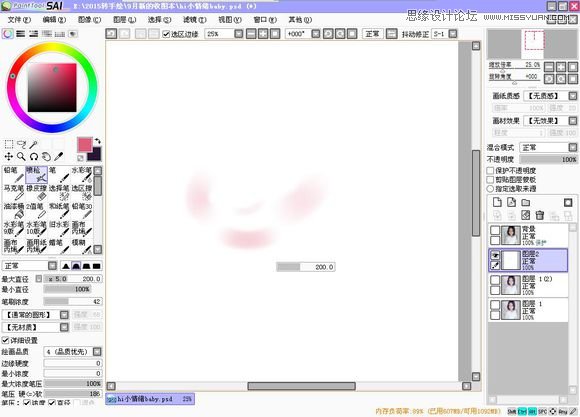Screen dimensions: 580x417
Task: Enable 保护不透明度 preserve opacity checkbox
Action: click(x=490, y=171)
